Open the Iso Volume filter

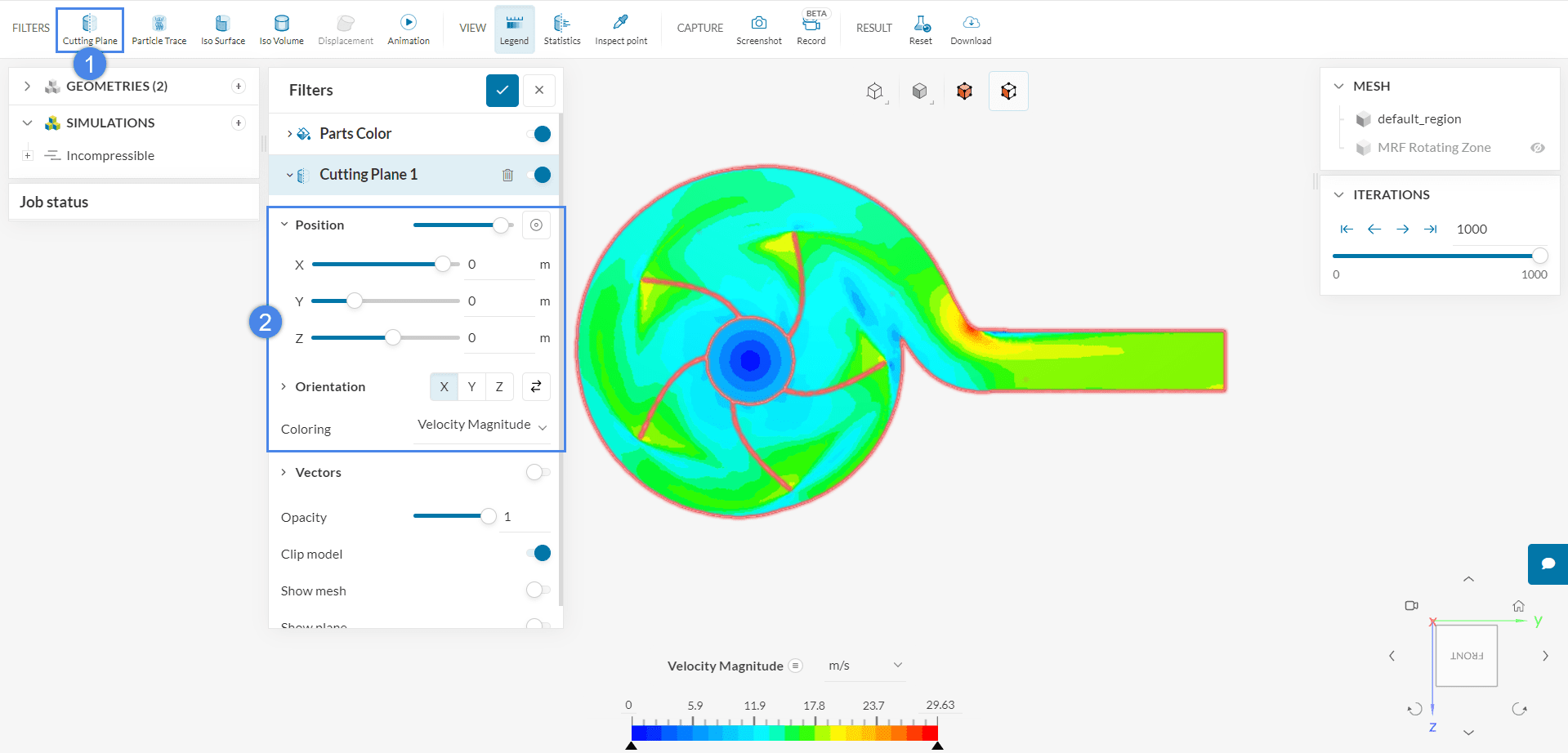coord(281,29)
